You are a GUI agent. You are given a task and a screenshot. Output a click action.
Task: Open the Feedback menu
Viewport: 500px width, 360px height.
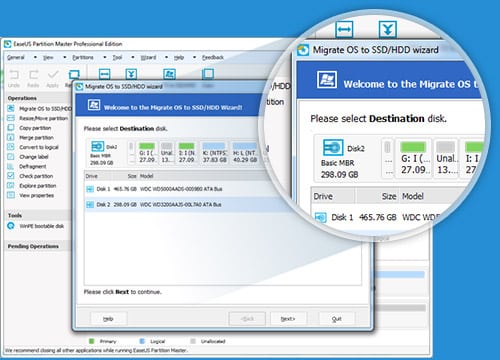pos(213,57)
